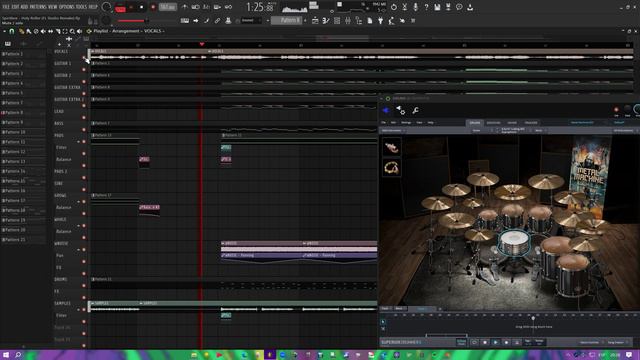Select the playlist mute tool
This screenshot has width=640, height=360.
click(x=43, y=31)
